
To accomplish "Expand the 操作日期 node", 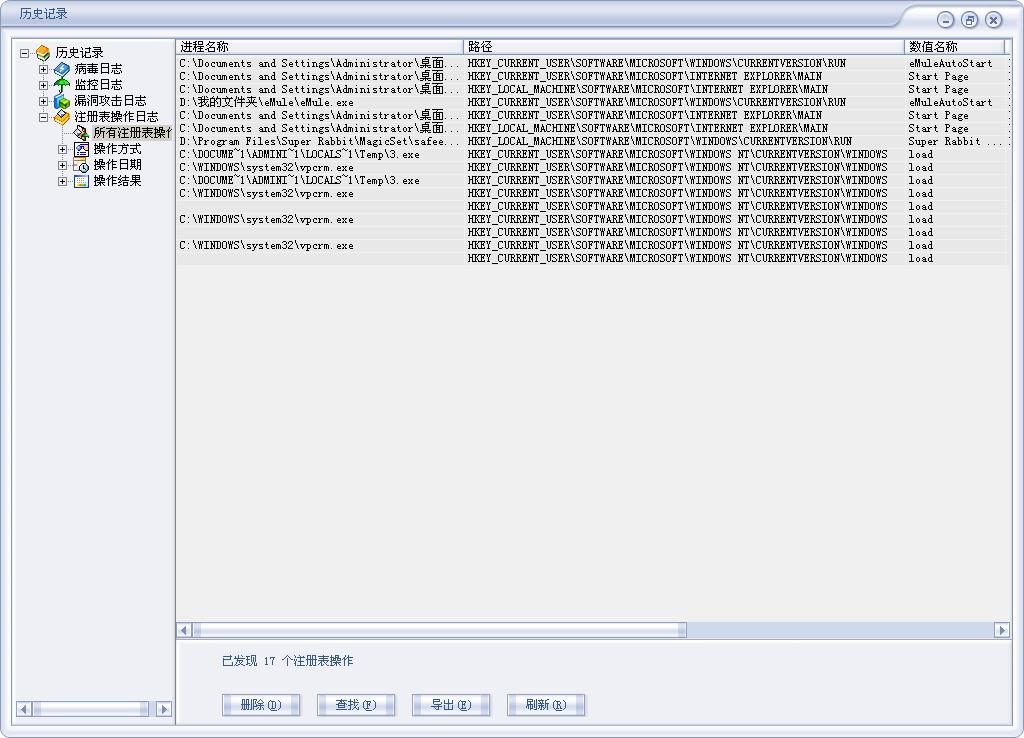I will tap(62, 165).
